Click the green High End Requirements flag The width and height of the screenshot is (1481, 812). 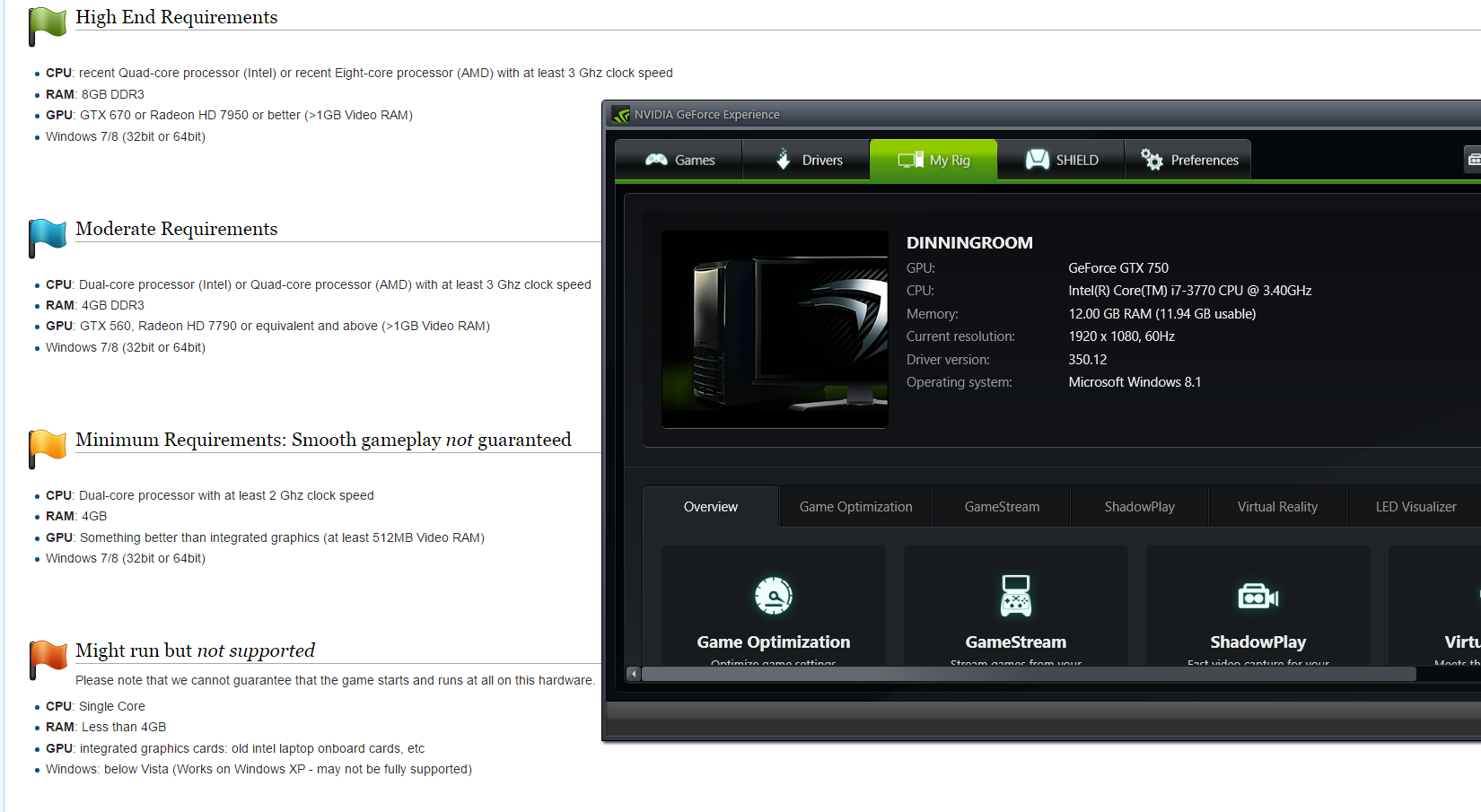point(48,25)
